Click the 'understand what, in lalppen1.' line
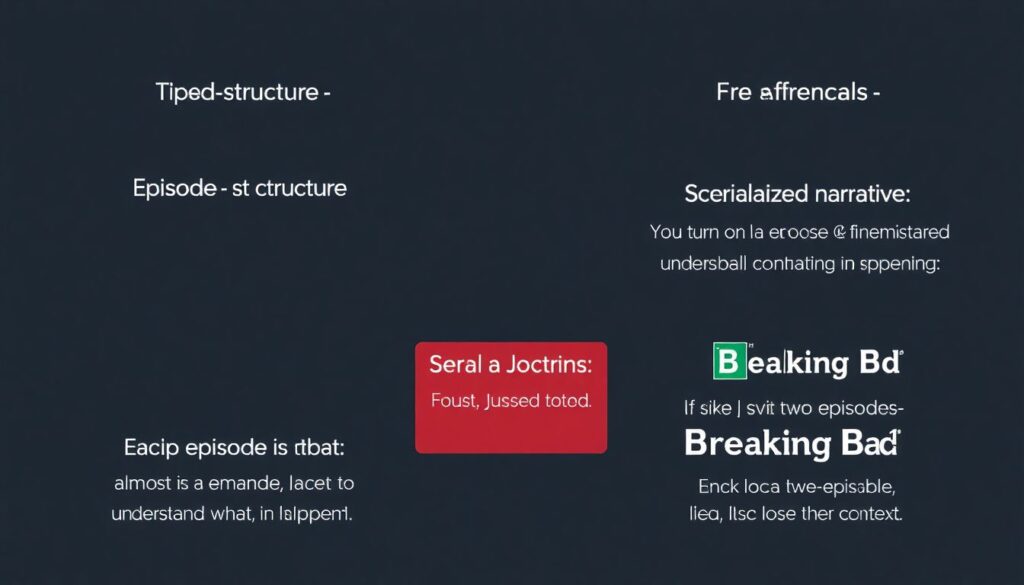The height and width of the screenshot is (585, 1024). click(233, 515)
